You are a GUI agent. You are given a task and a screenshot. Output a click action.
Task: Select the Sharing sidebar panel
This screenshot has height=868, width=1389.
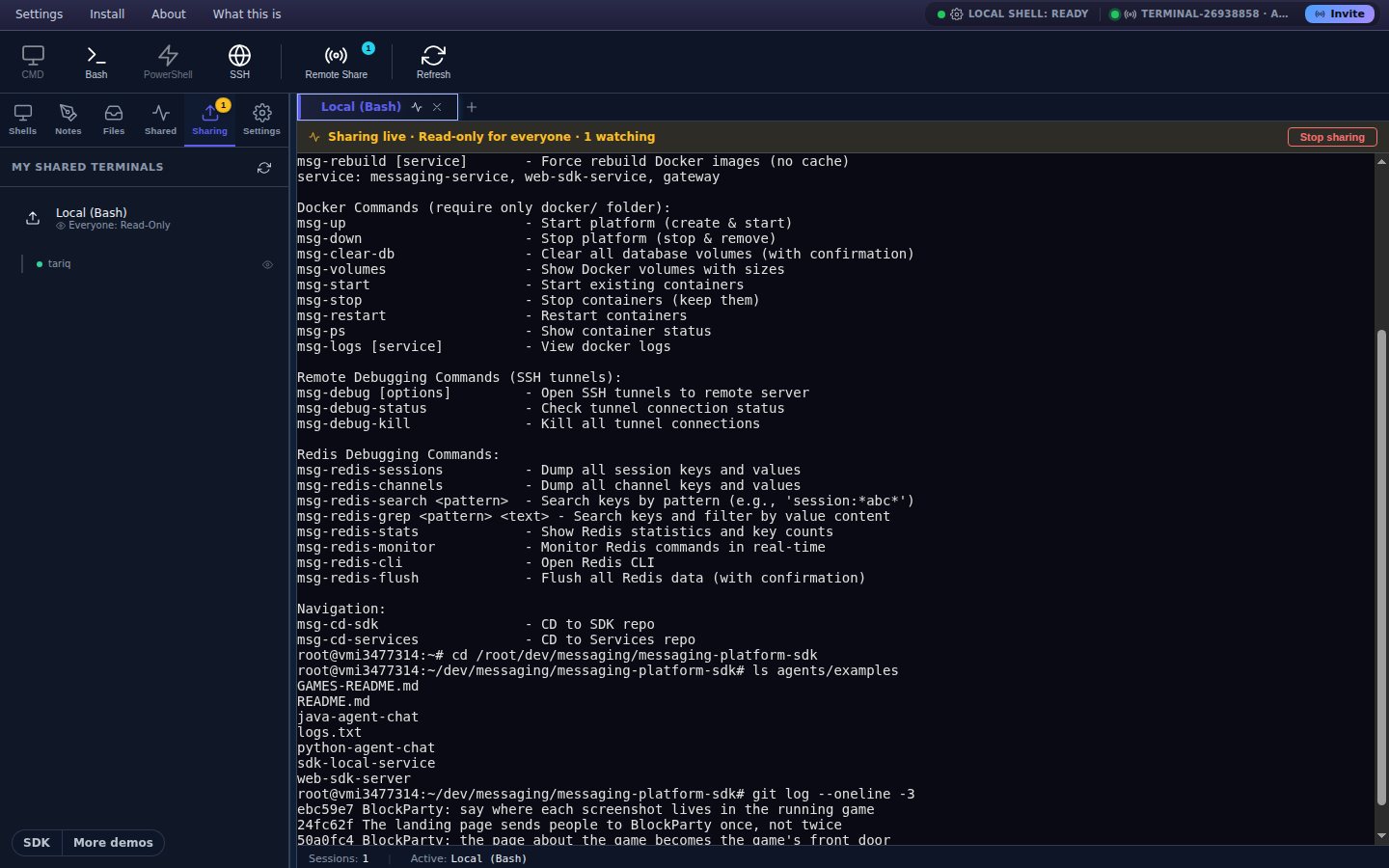pos(209,120)
